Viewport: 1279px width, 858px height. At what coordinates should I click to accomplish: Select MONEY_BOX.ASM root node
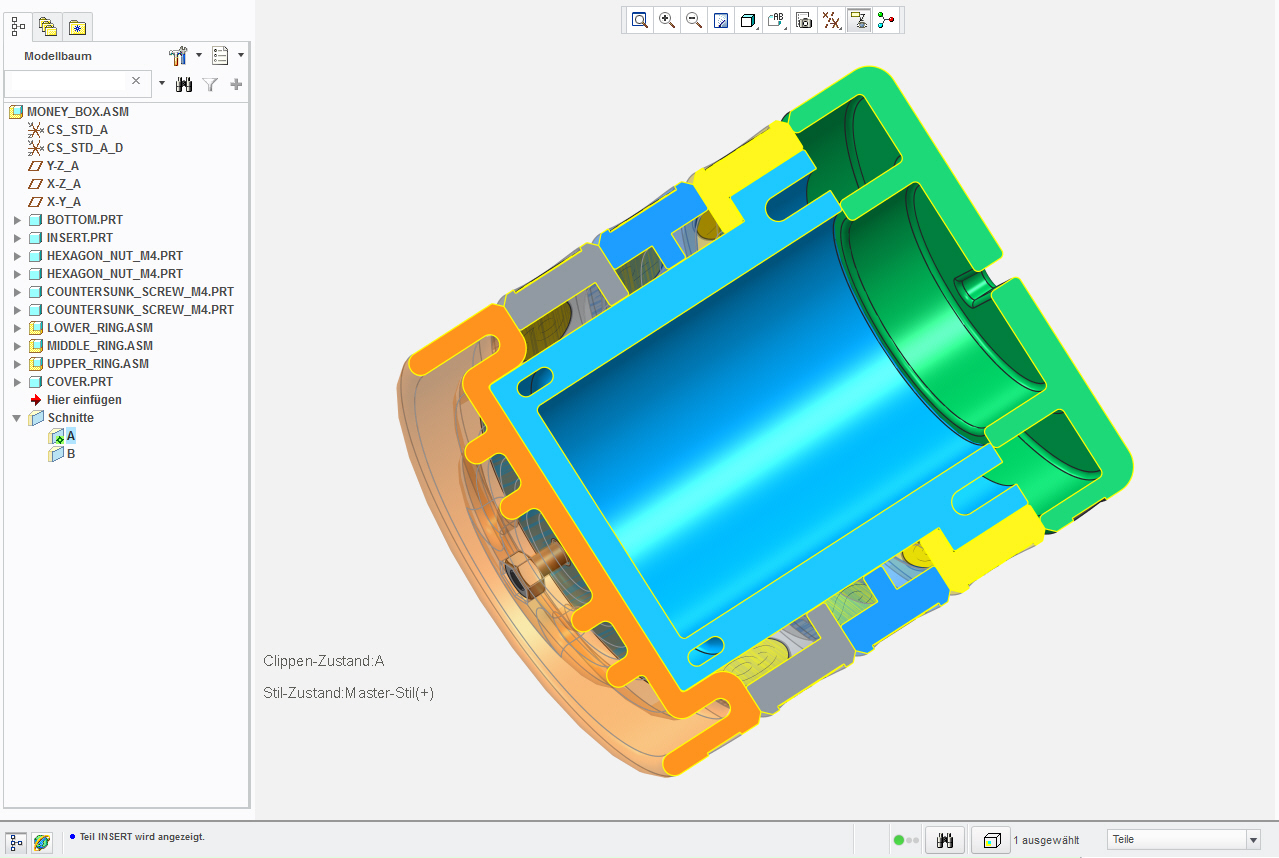78,112
